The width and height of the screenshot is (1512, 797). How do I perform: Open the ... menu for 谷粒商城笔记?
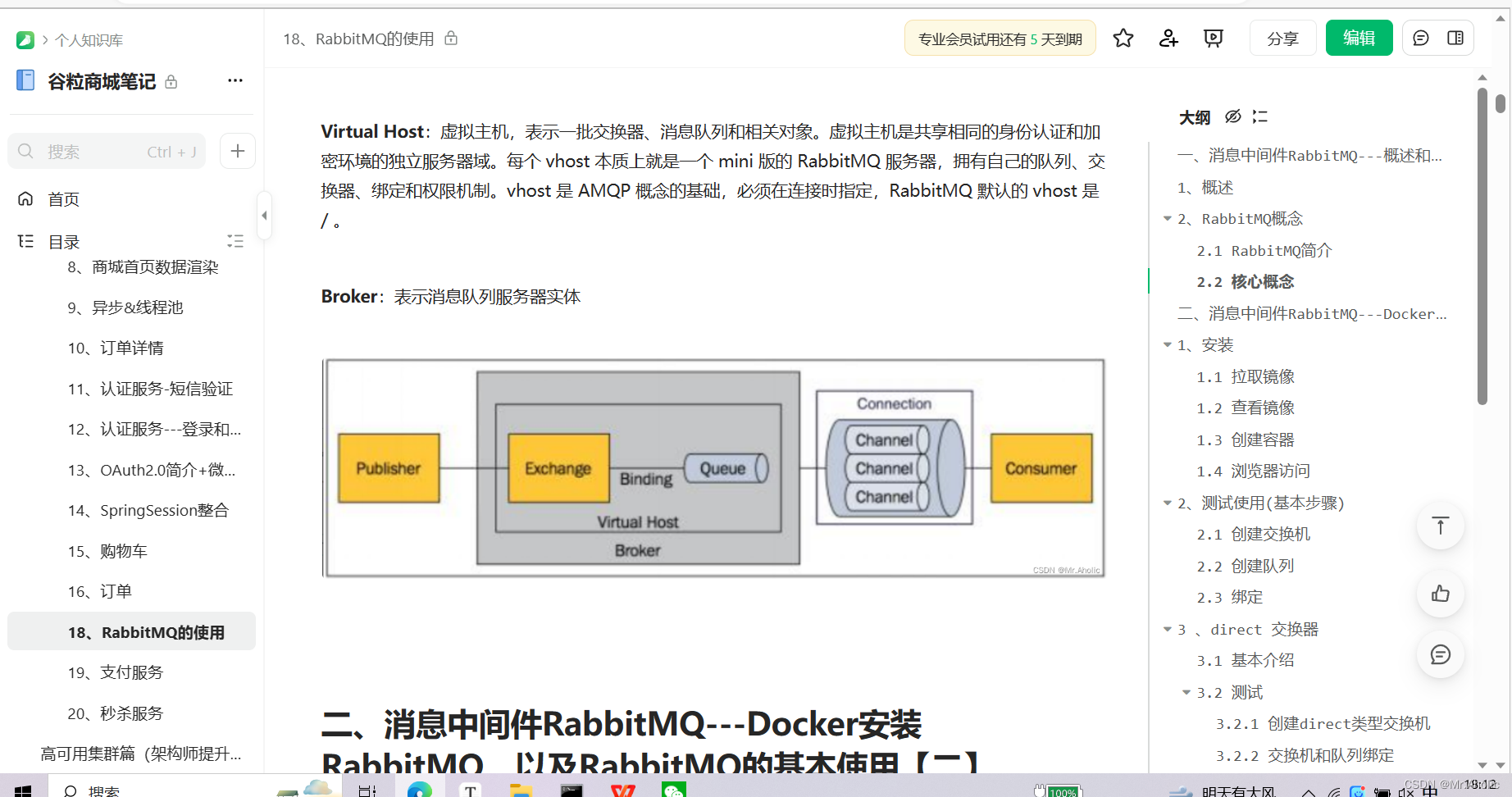235,80
